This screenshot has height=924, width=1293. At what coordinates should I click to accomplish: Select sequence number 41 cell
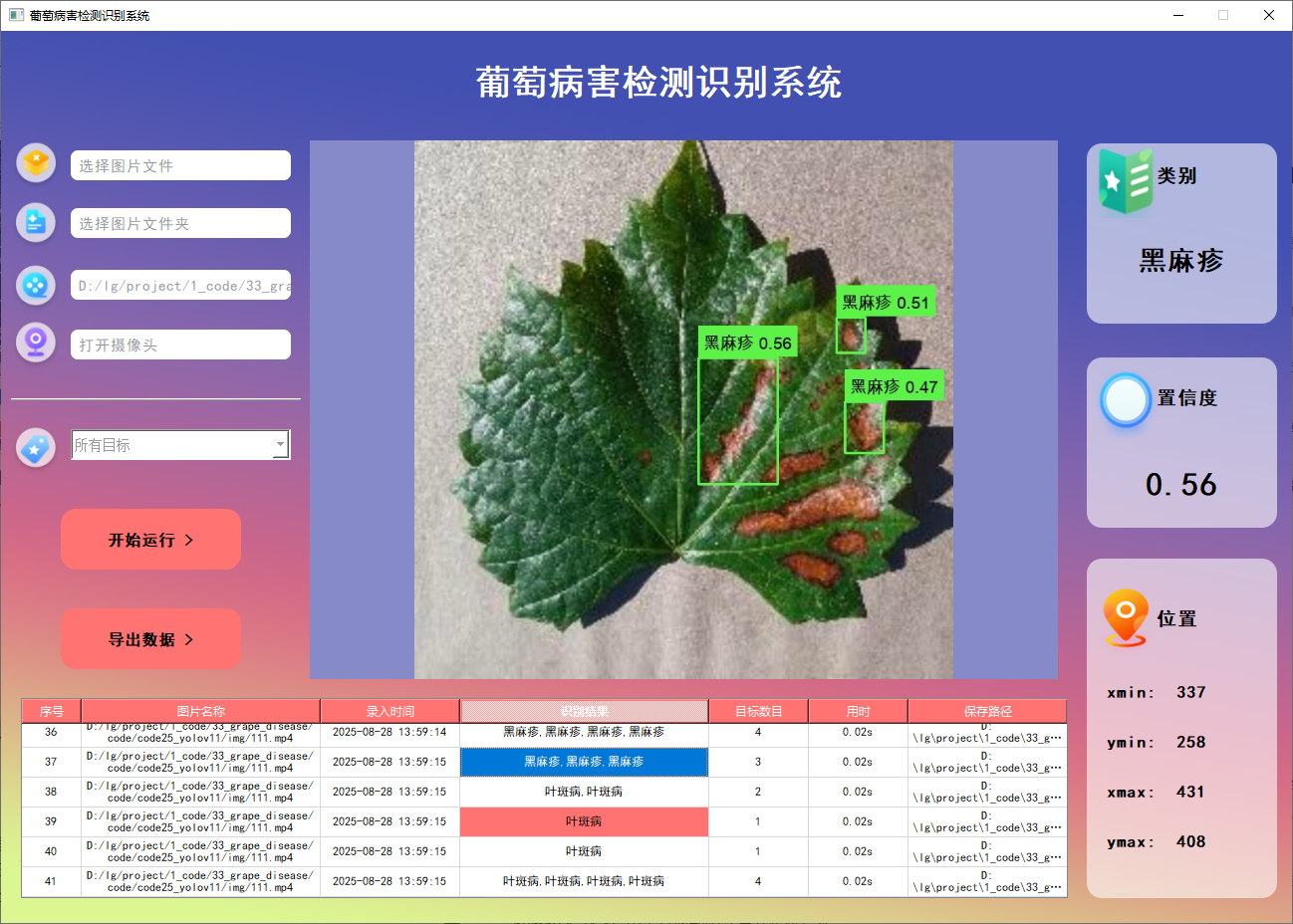pos(51,881)
